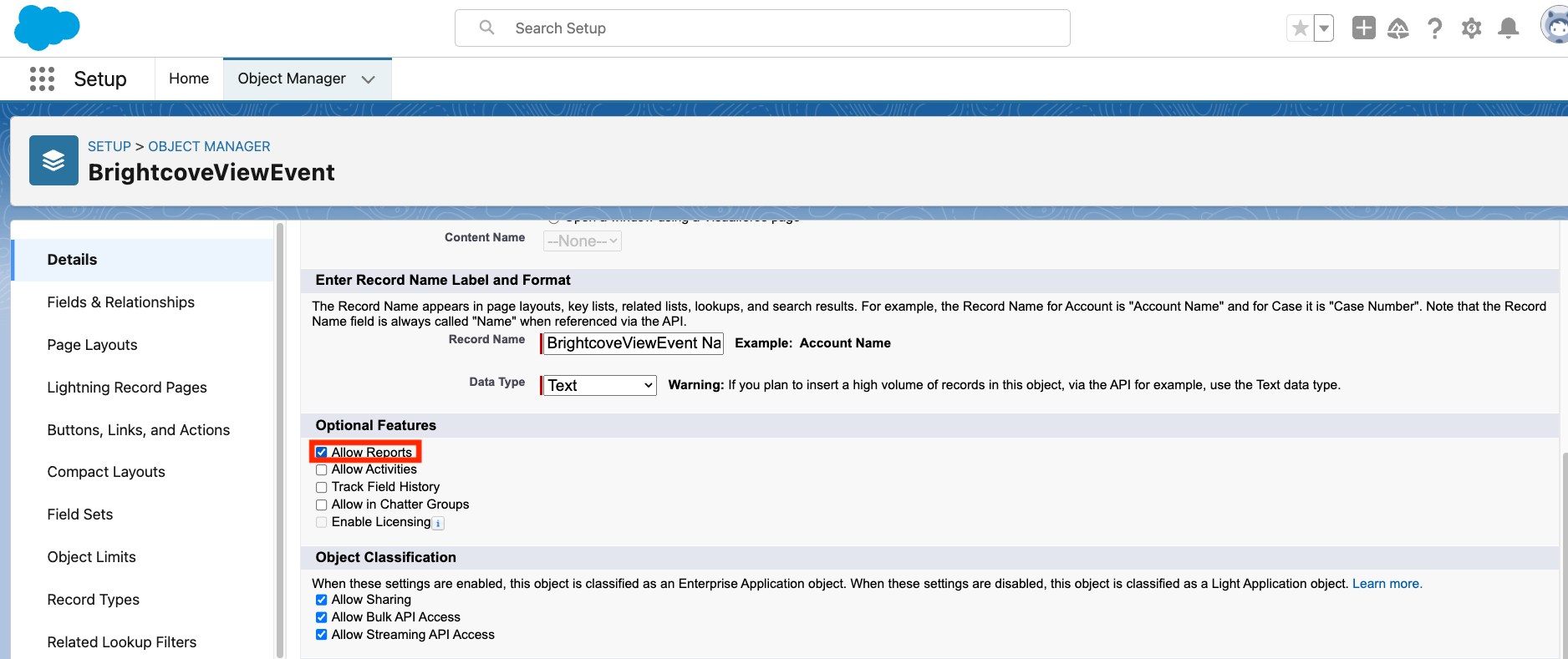Follow the SETUP breadcrumb link
1568x659 pixels.
click(x=109, y=146)
